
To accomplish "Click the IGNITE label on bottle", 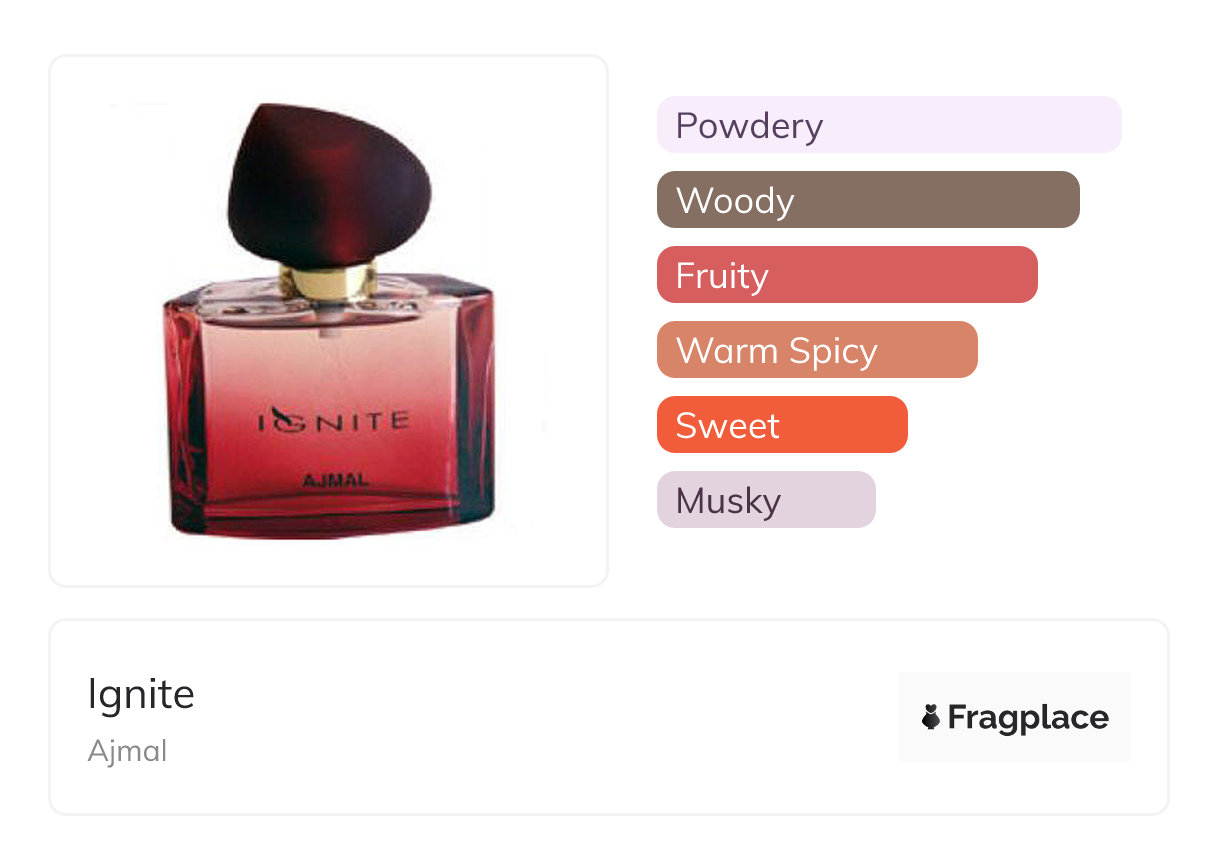I will [334, 420].
